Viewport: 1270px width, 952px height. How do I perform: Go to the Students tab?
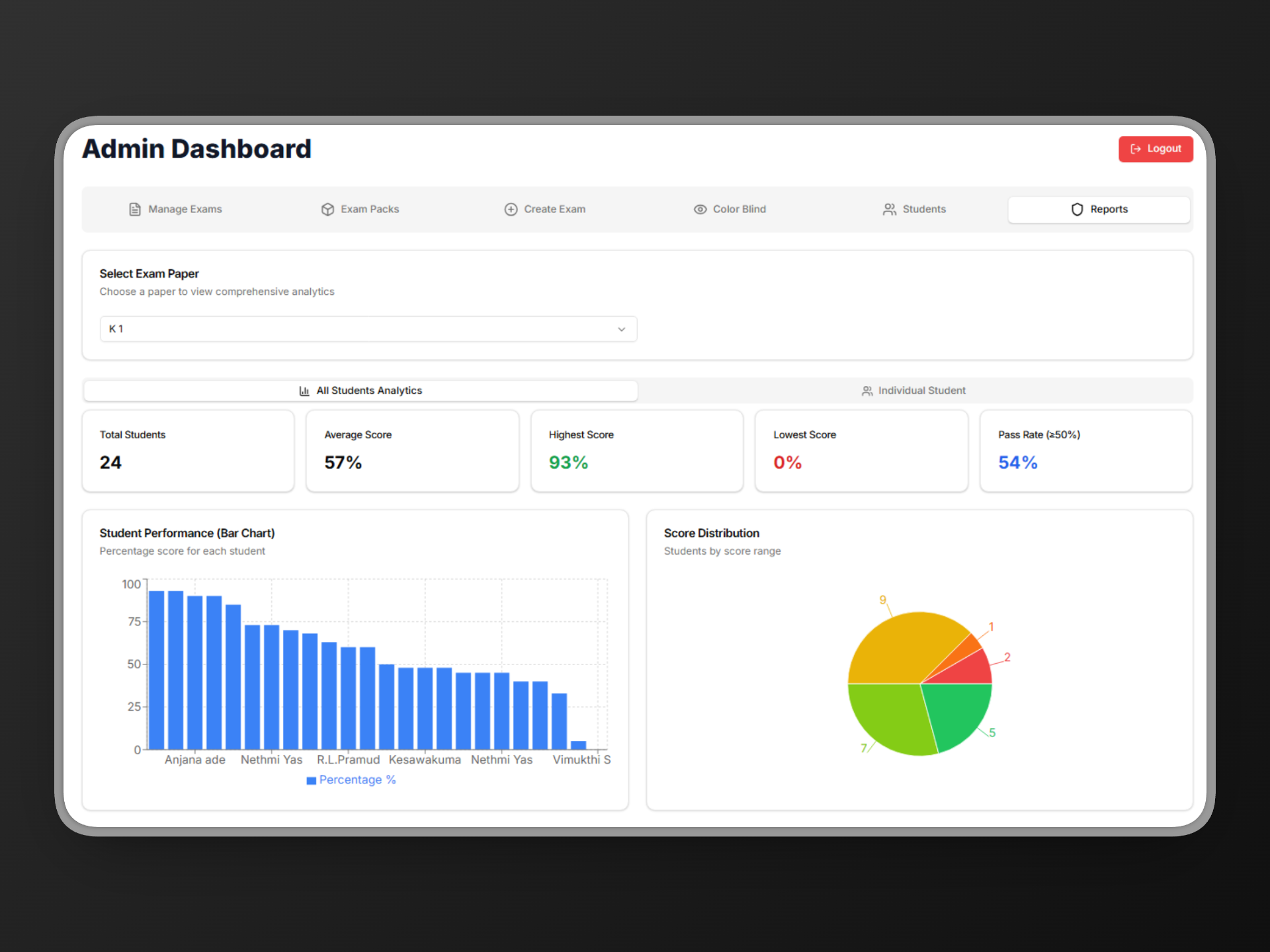(x=915, y=210)
